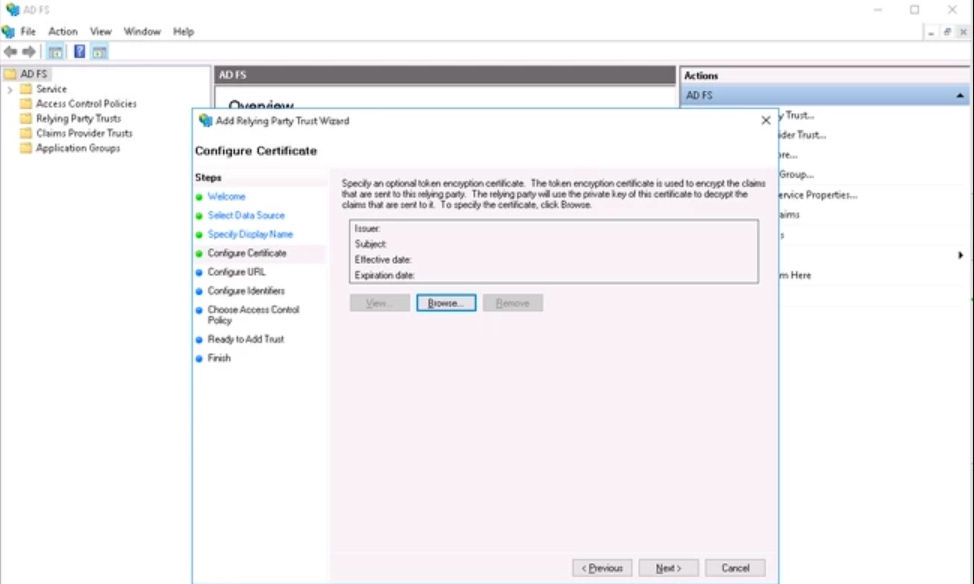Go back with the Previous button

pos(602,568)
